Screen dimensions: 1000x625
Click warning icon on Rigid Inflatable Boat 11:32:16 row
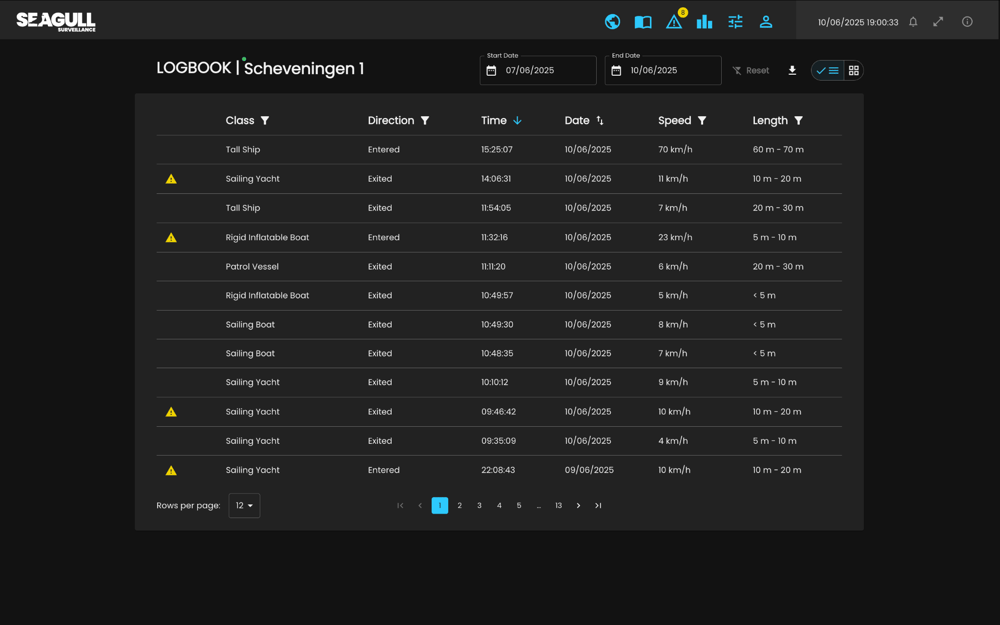(171, 238)
